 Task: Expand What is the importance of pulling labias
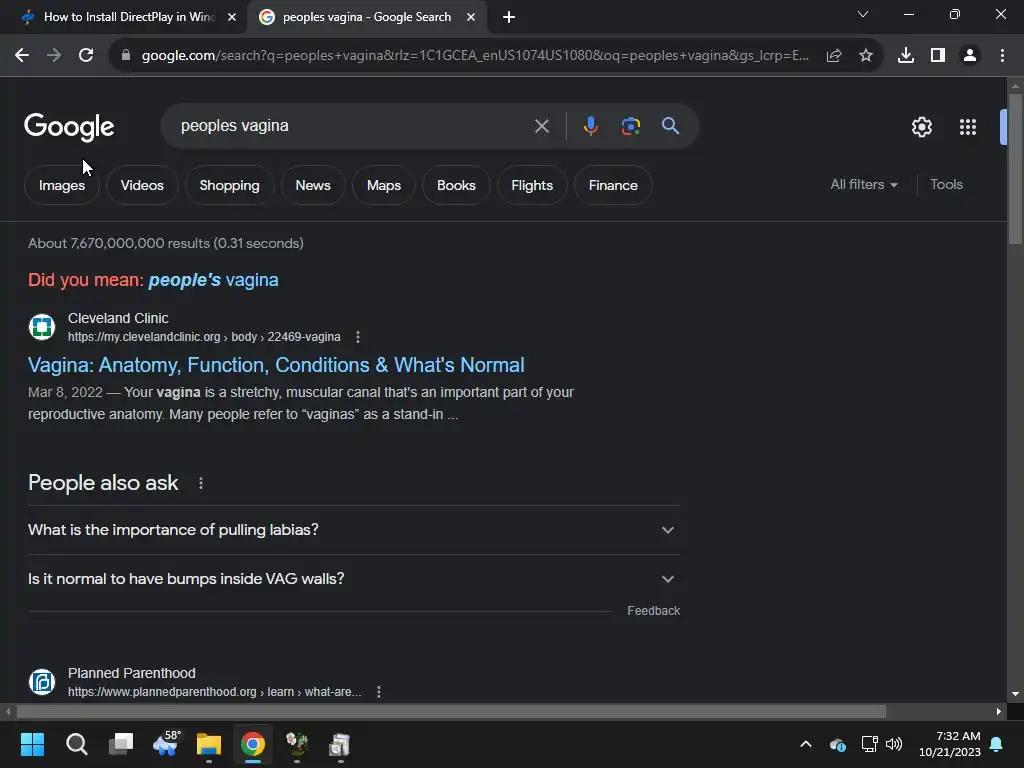pos(353,530)
